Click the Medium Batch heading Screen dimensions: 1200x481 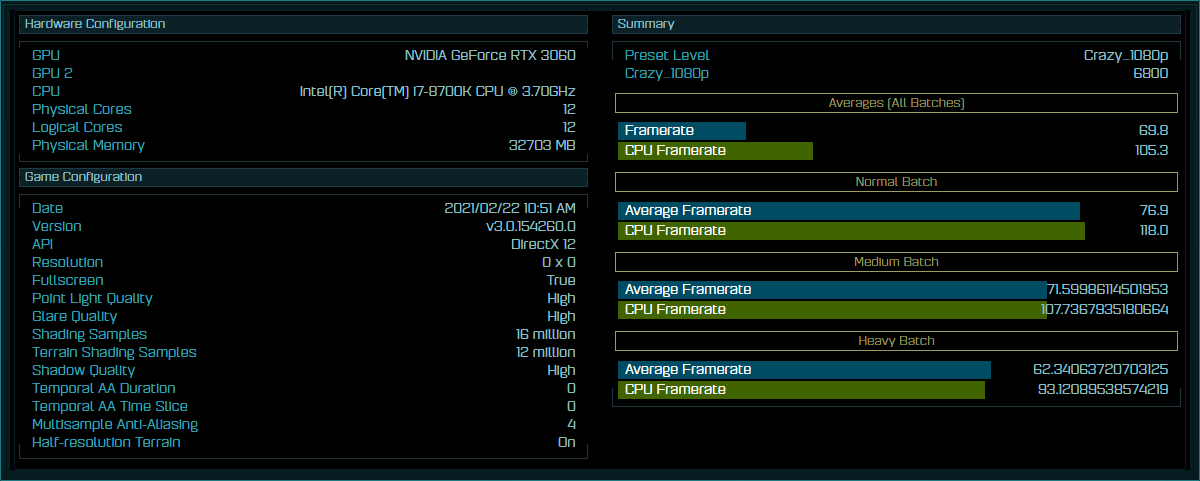[896, 262]
